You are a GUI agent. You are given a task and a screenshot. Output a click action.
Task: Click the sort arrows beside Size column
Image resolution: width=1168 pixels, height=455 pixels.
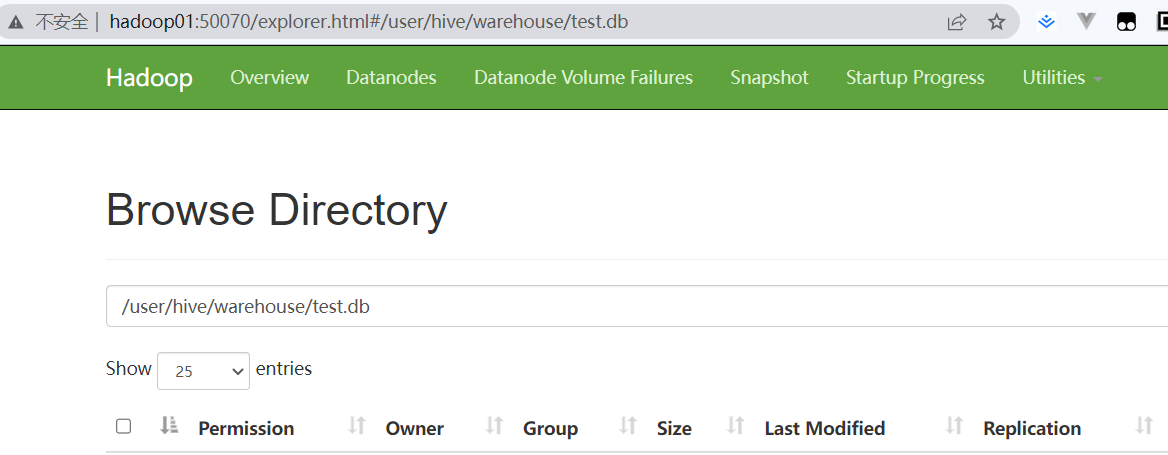[x=736, y=427]
